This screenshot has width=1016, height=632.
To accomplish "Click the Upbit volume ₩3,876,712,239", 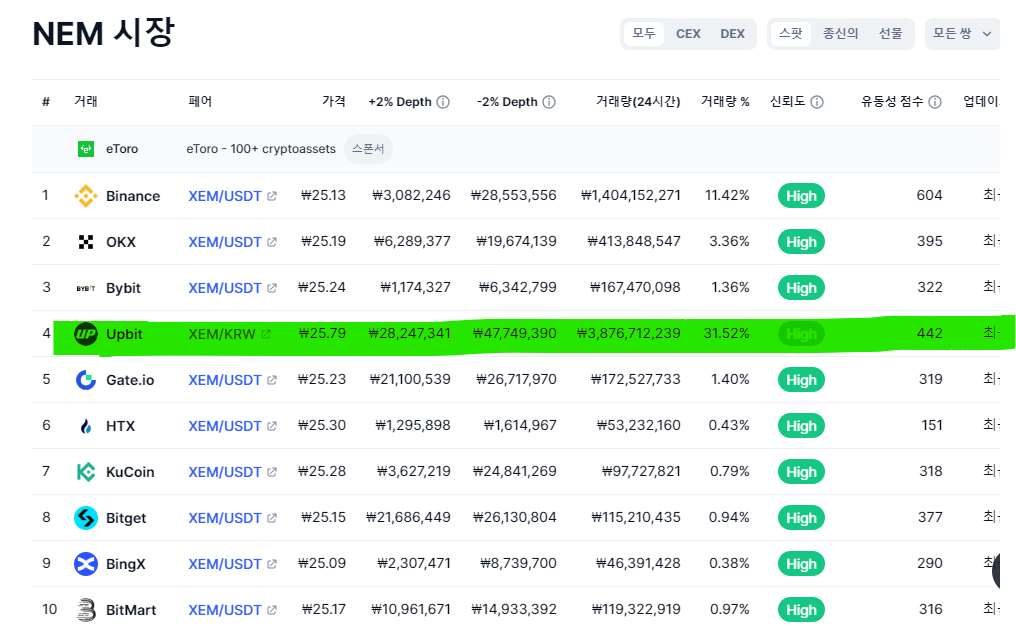I will pyautogui.click(x=629, y=333).
